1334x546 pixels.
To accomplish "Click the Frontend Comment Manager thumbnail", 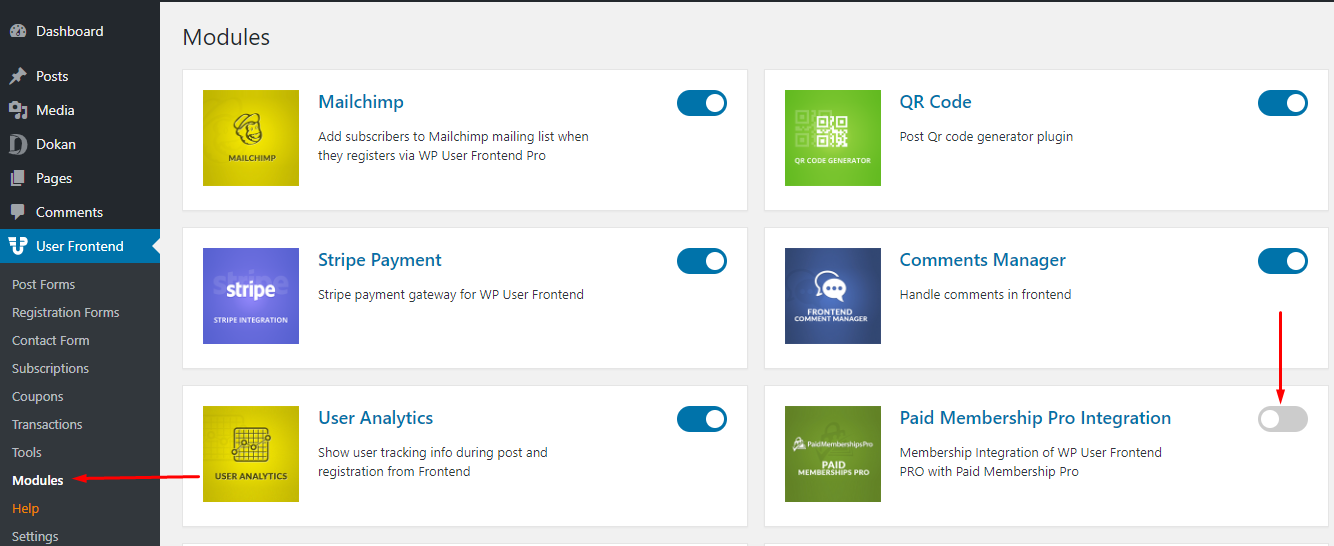I will (x=833, y=296).
